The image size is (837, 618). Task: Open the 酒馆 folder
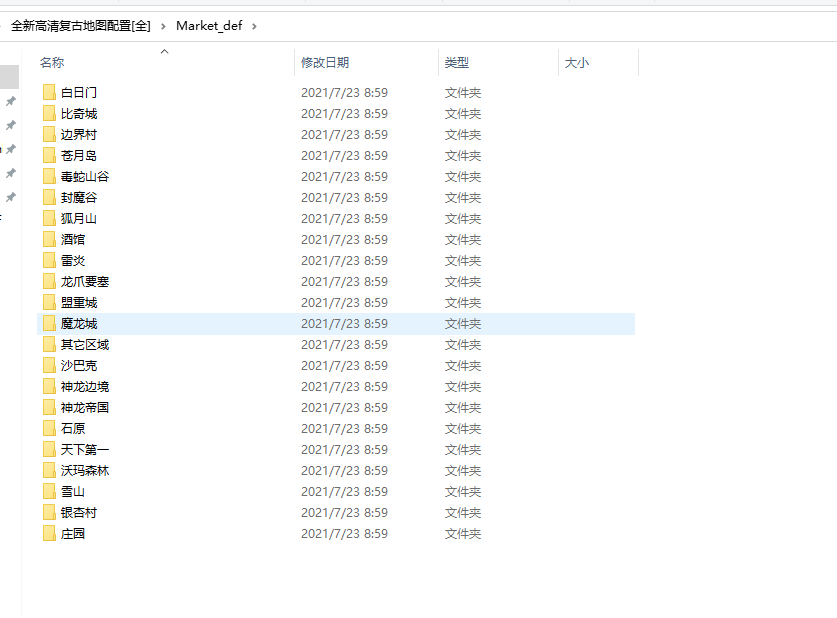tap(69, 239)
